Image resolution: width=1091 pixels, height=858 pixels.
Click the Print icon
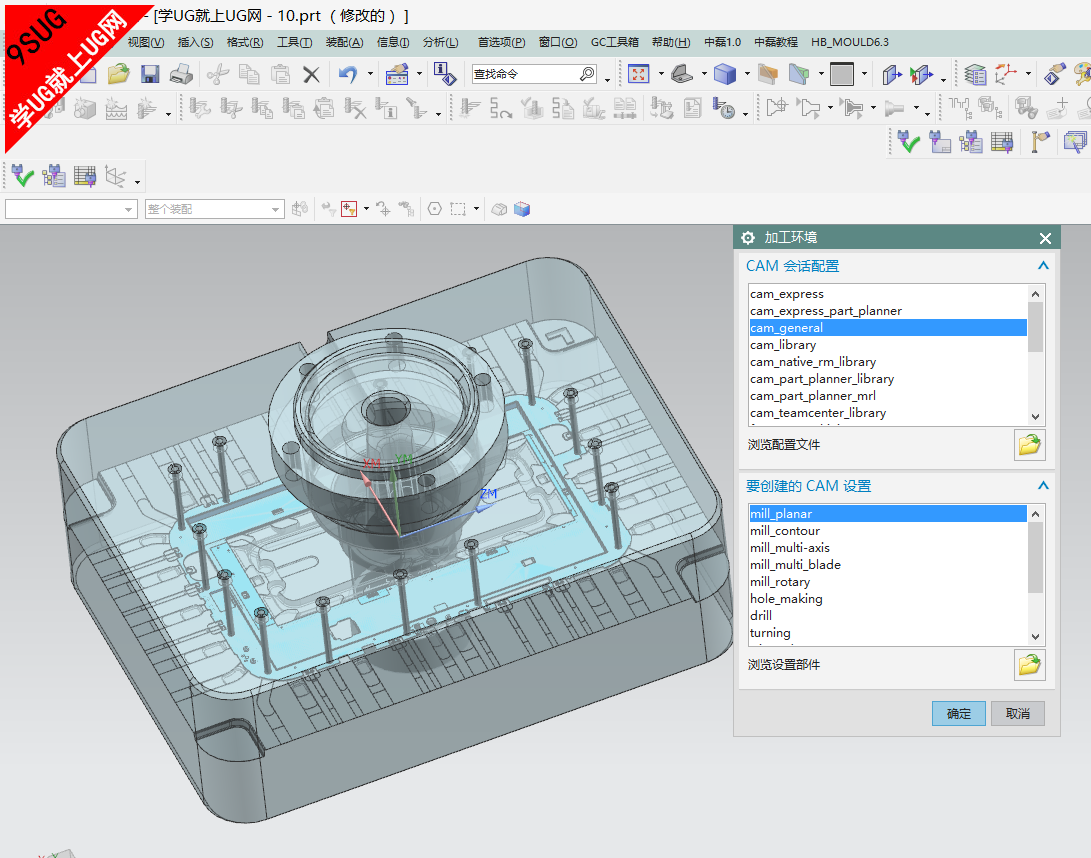181,74
